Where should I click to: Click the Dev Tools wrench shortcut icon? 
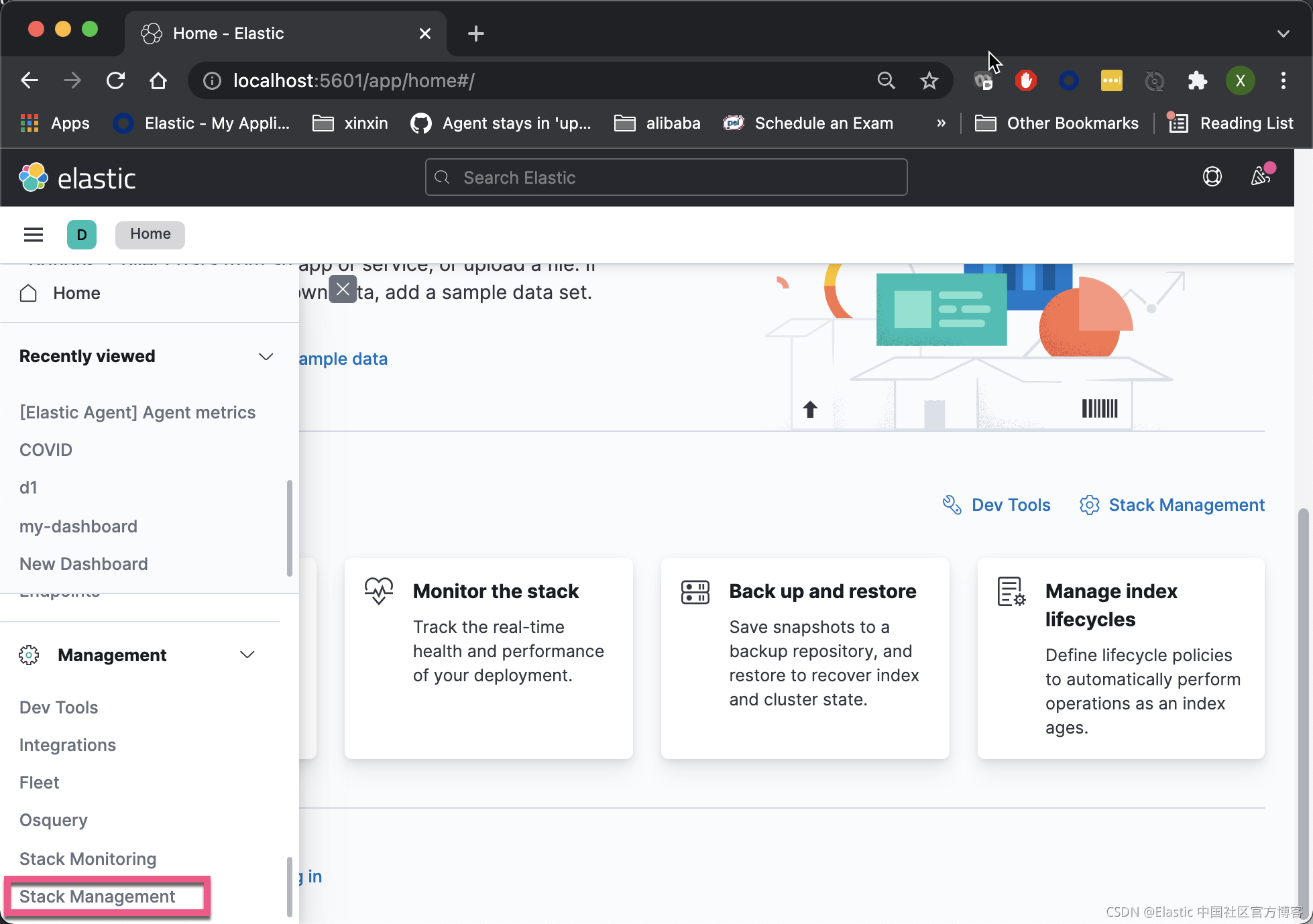point(952,504)
